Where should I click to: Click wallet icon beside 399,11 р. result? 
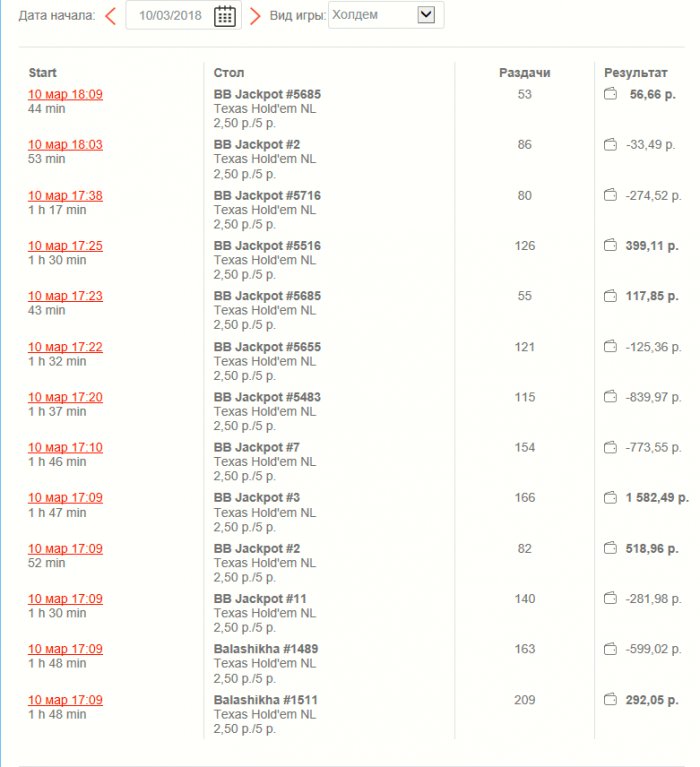[x=611, y=245]
